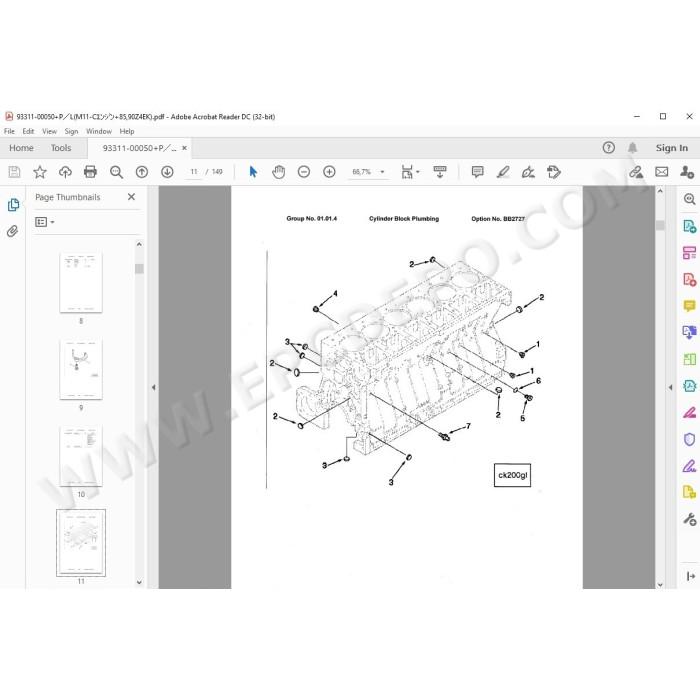Open More Tools wrench icon
This screenshot has width=700, height=700.
coord(689,519)
